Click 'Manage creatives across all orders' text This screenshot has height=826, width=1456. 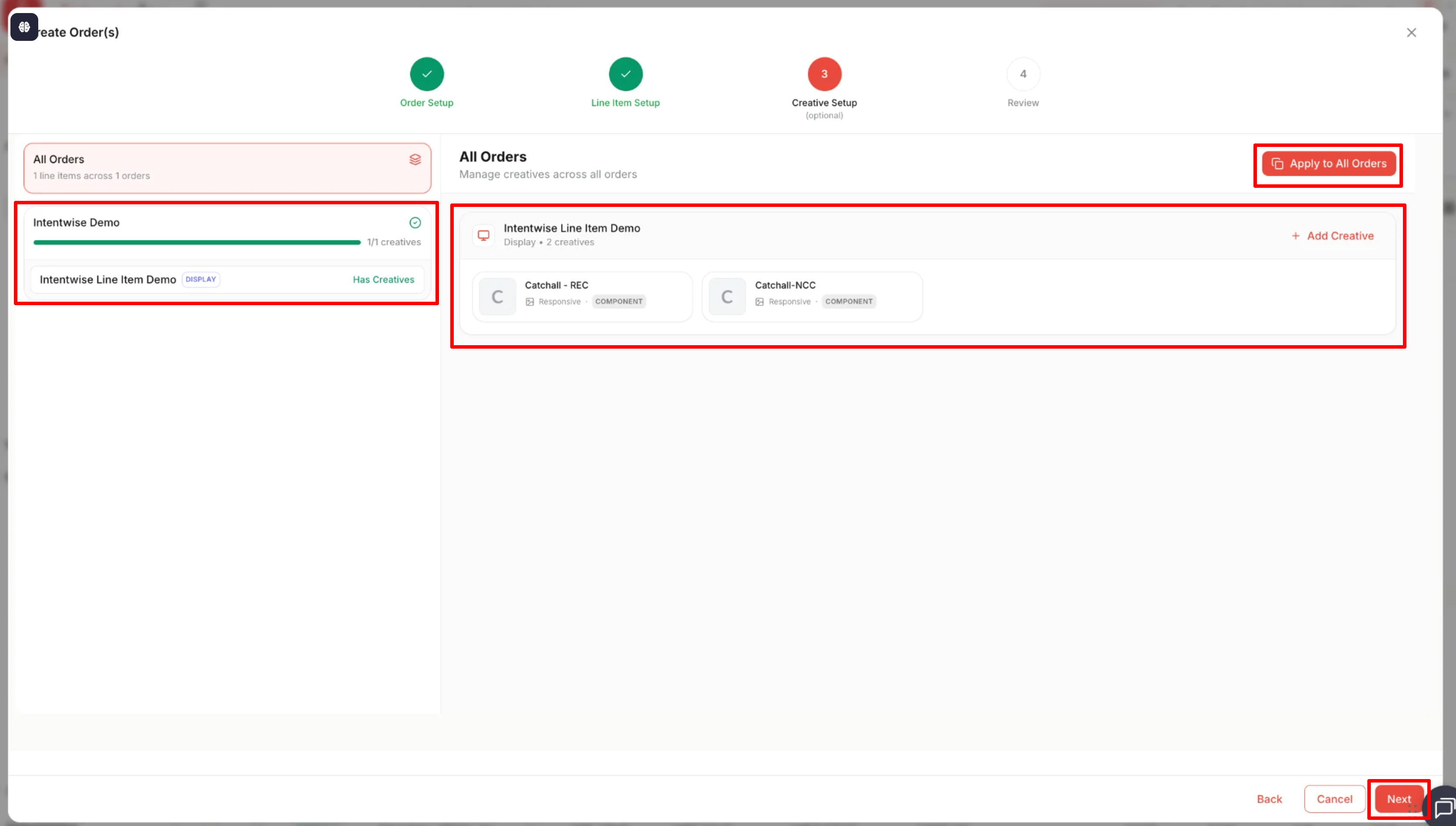(548, 174)
